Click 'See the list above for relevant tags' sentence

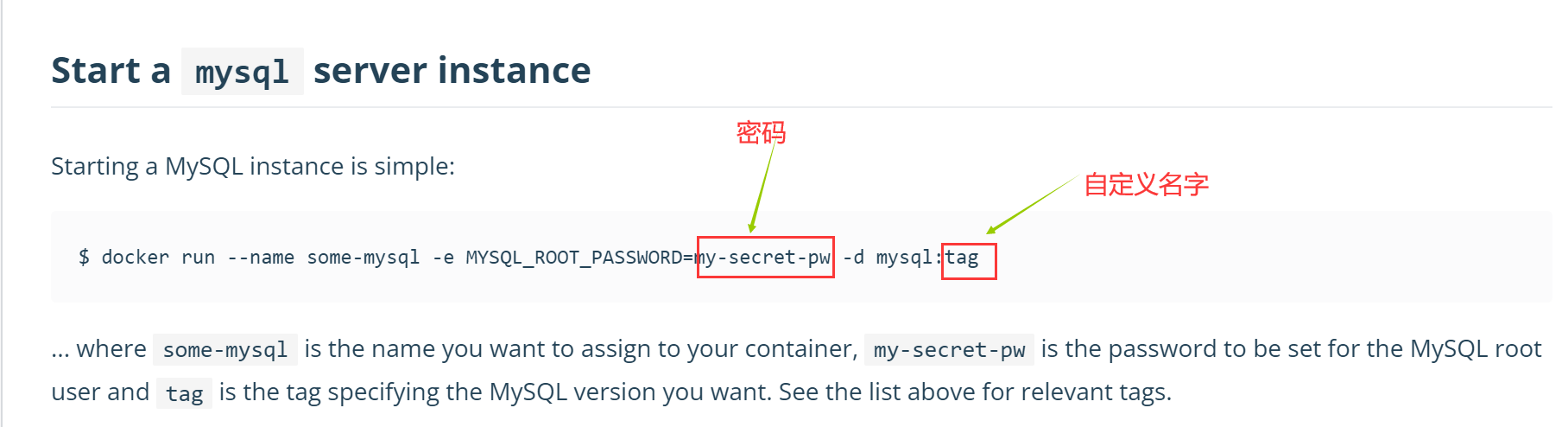coord(975,392)
